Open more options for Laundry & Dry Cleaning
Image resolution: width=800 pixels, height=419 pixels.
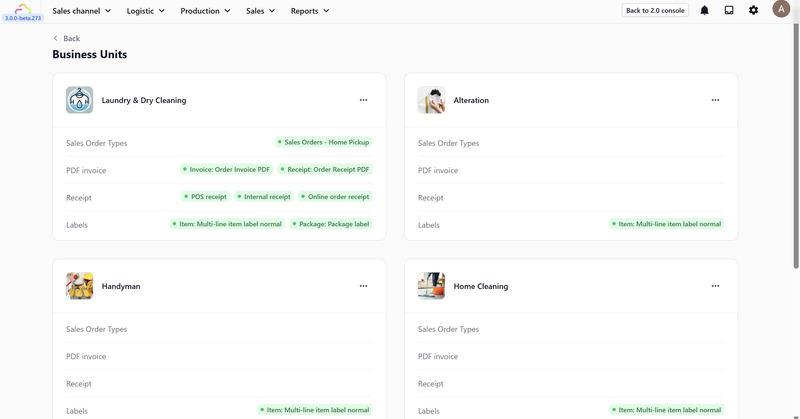pos(363,100)
